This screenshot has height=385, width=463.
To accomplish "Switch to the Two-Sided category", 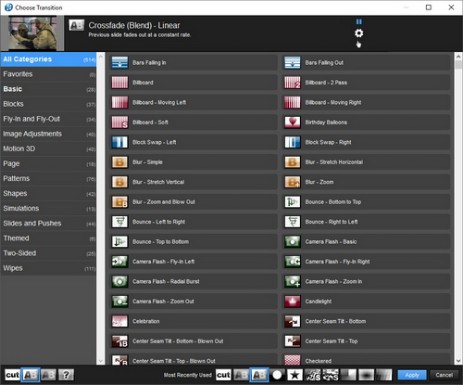I will coord(48,253).
